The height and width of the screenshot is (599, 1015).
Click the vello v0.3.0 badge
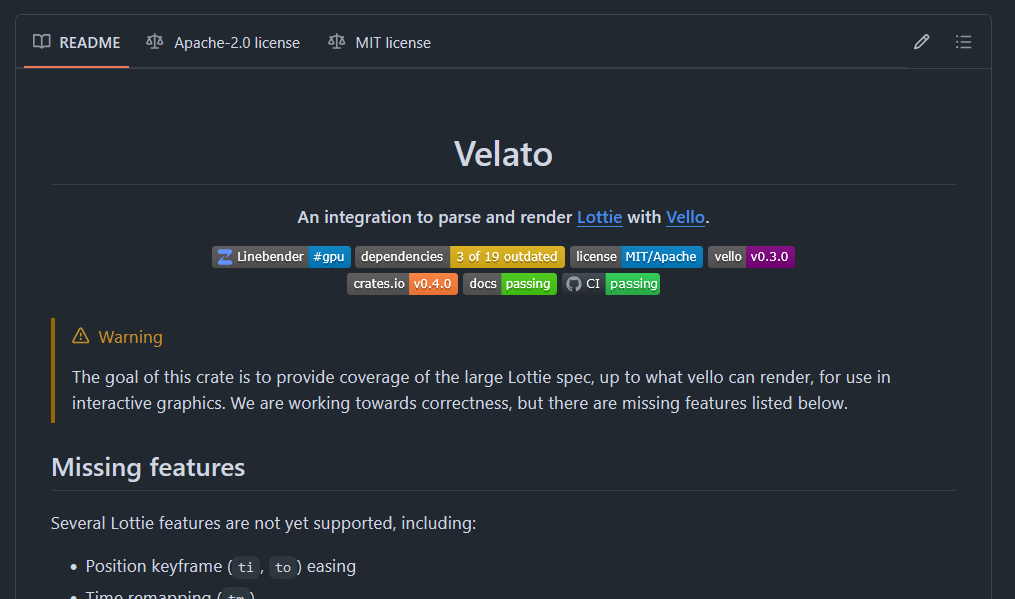(751, 257)
